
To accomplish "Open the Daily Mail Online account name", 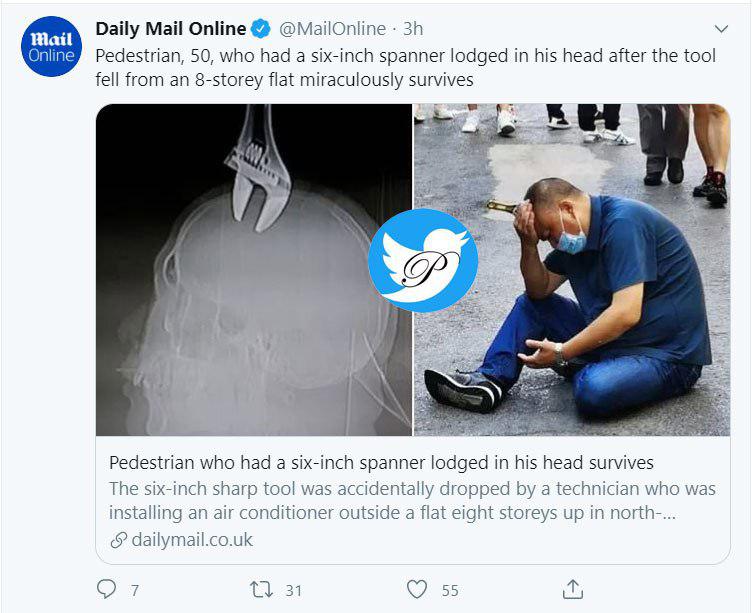I will click(170, 29).
